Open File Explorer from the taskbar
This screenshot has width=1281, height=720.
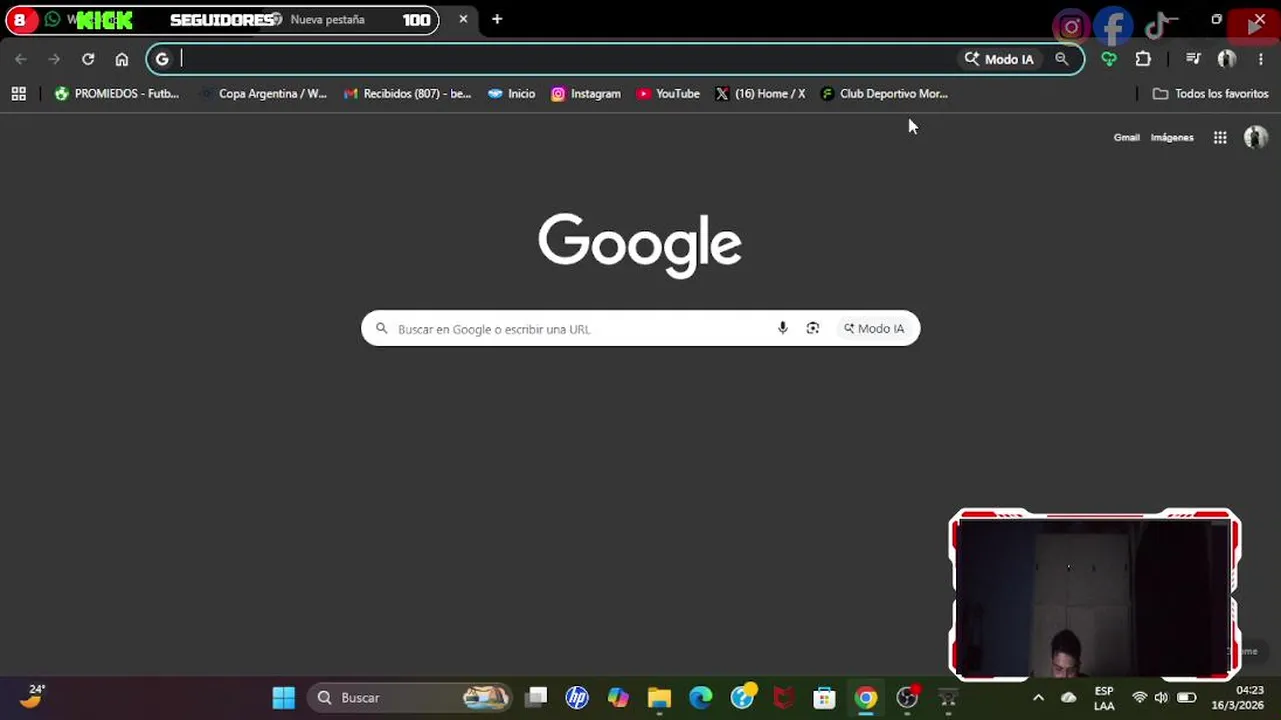[x=659, y=698]
